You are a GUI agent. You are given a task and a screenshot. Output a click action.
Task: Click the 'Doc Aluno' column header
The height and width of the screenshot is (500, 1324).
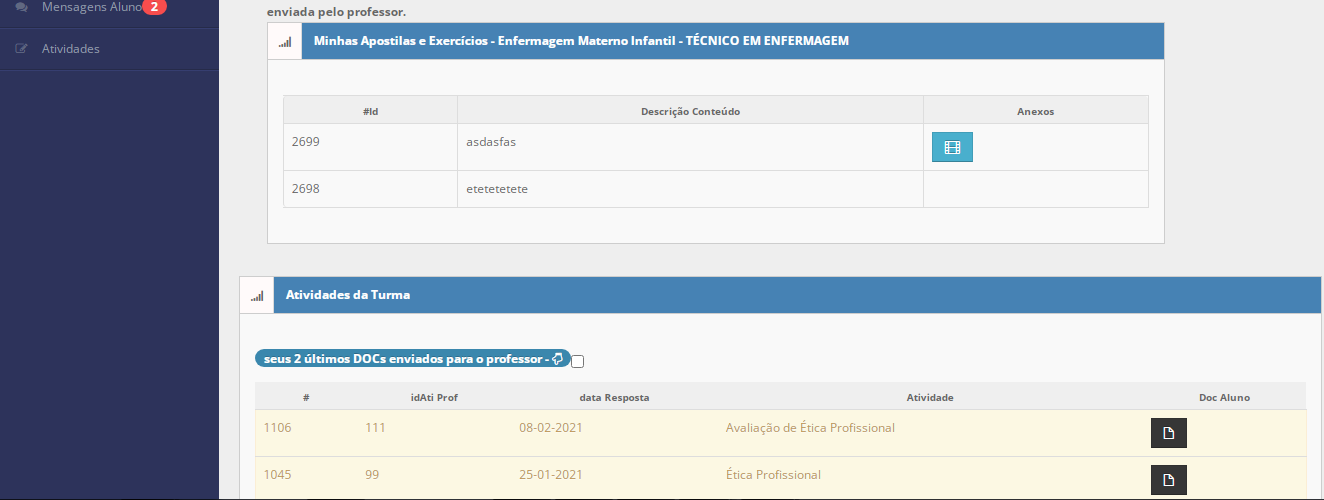[x=1224, y=397]
